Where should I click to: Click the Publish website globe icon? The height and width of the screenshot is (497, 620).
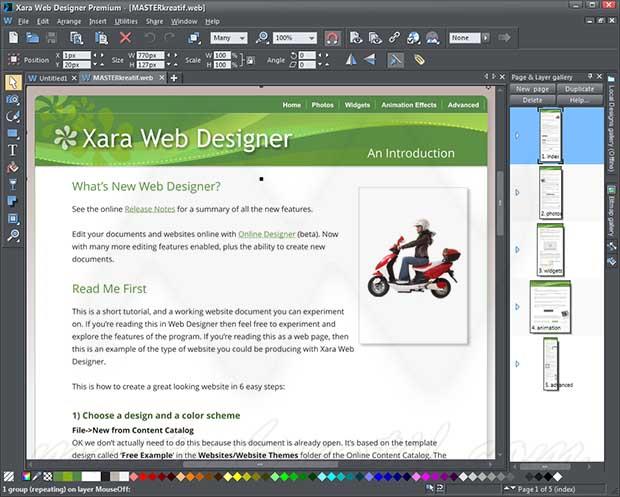pos(413,38)
